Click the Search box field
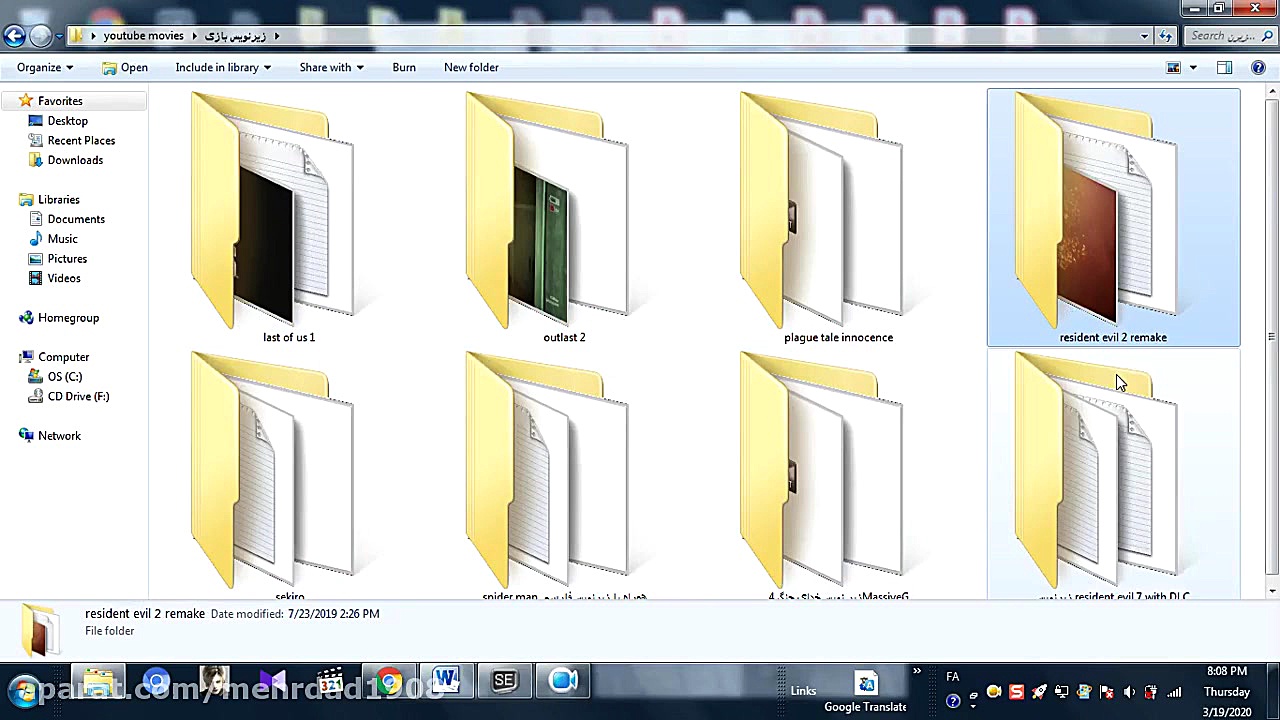 tap(1230, 36)
